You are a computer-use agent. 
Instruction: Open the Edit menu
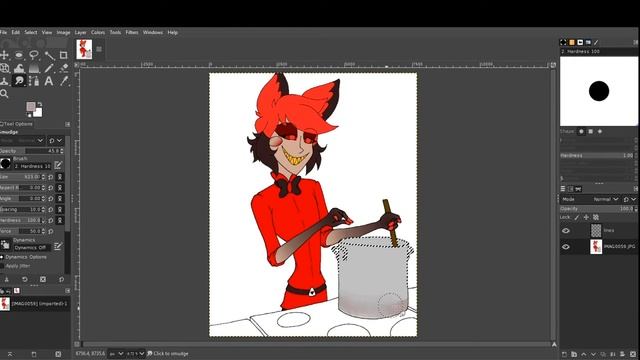16,32
